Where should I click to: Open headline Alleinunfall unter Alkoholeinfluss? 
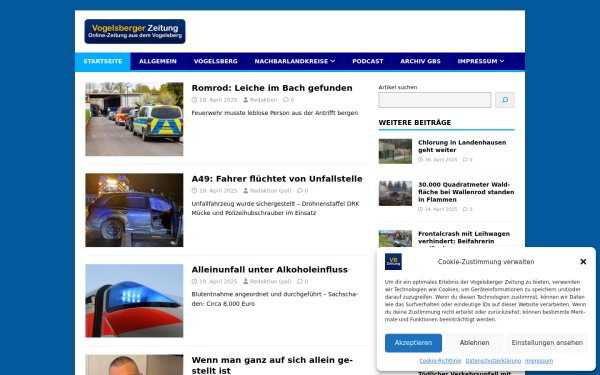click(x=269, y=269)
